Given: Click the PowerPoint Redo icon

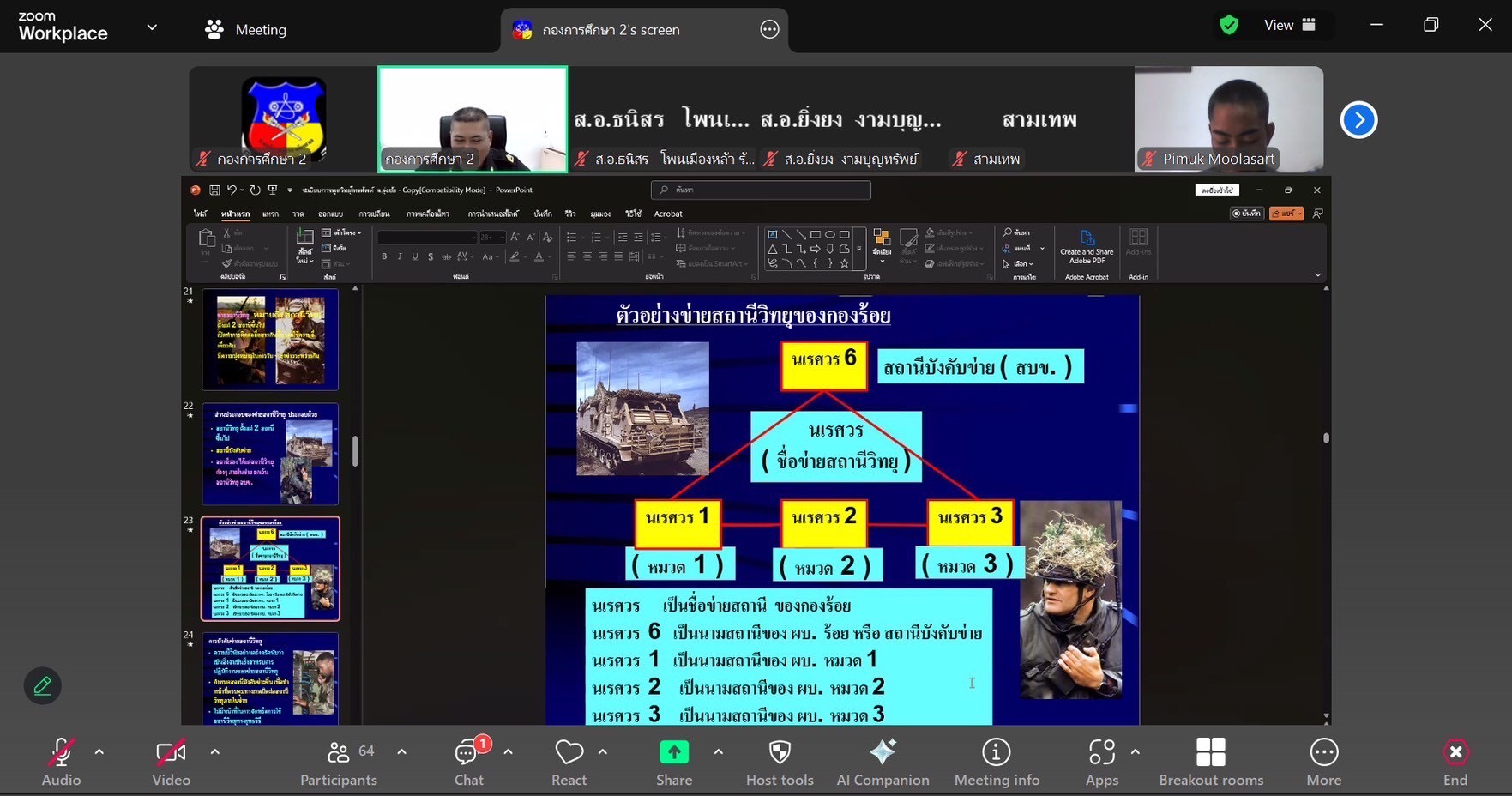Looking at the screenshot, I should (x=255, y=190).
